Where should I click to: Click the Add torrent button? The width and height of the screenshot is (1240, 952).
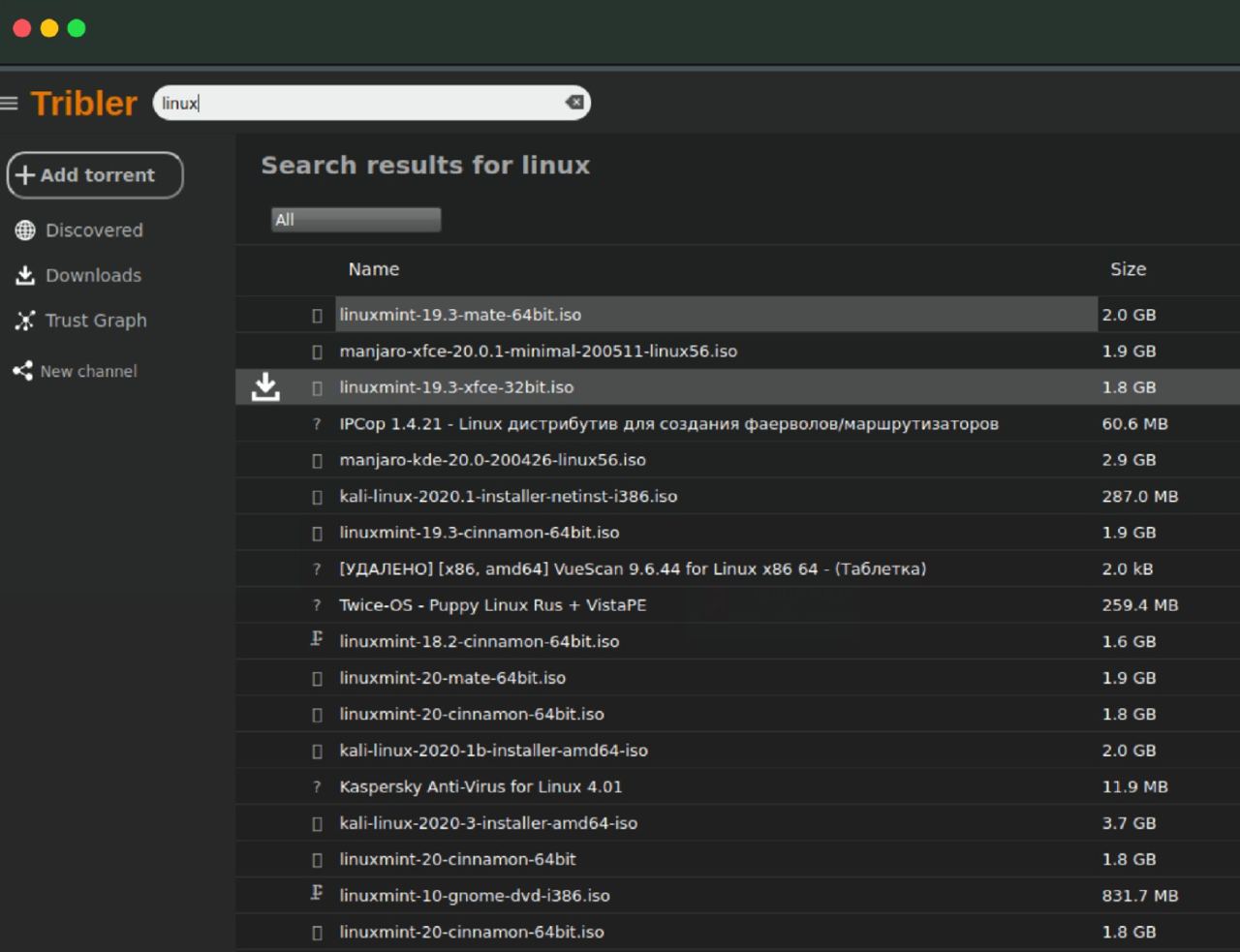click(95, 175)
